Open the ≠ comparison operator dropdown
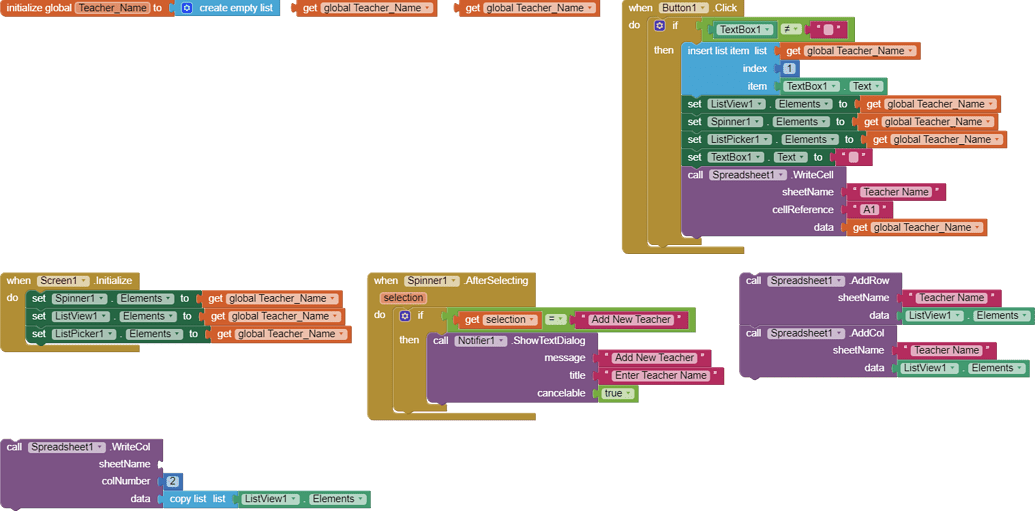1035x511 pixels. (791, 30)
